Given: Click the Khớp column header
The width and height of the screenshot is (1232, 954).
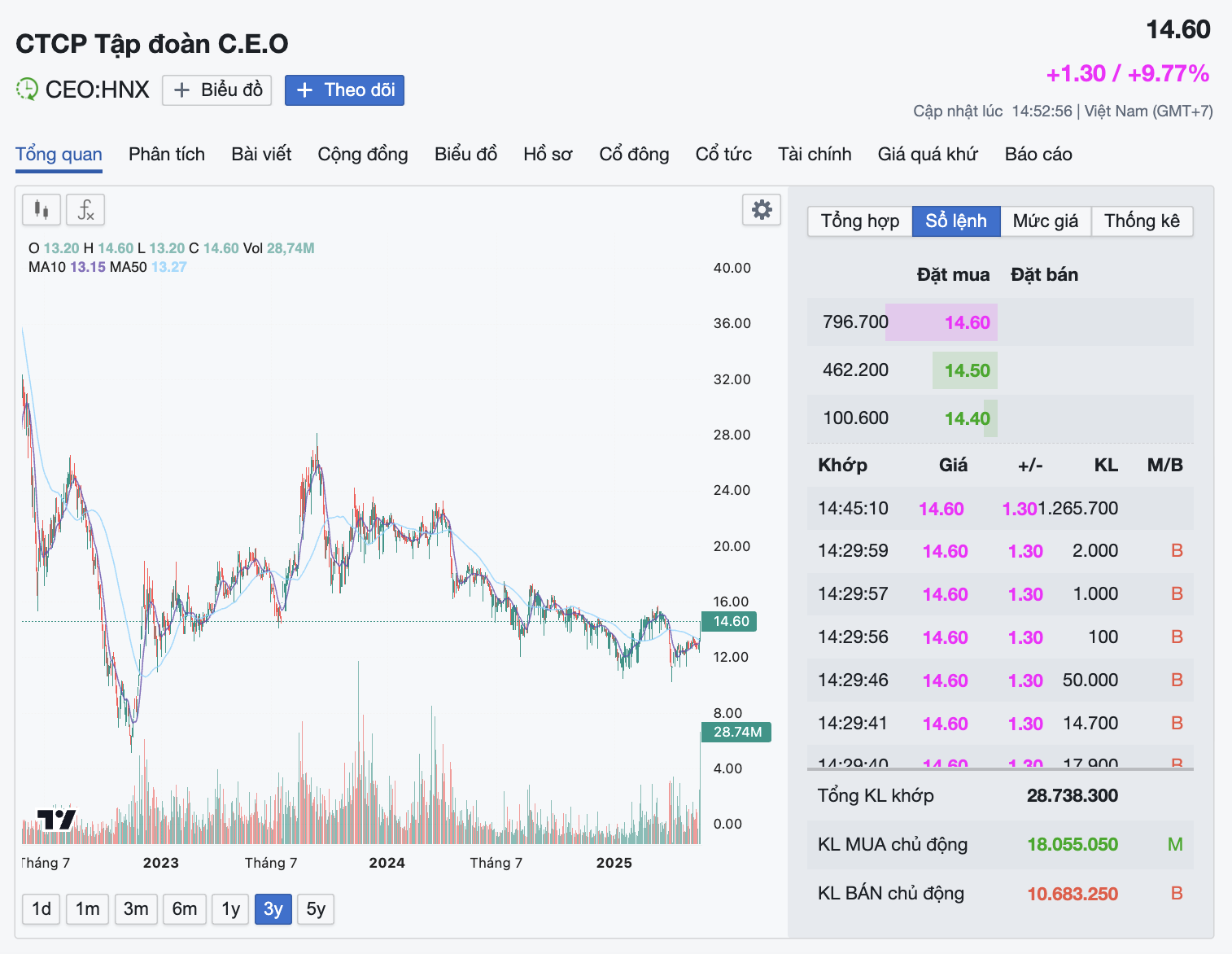Looking at the screenshot, I should [x=842, y=465].
